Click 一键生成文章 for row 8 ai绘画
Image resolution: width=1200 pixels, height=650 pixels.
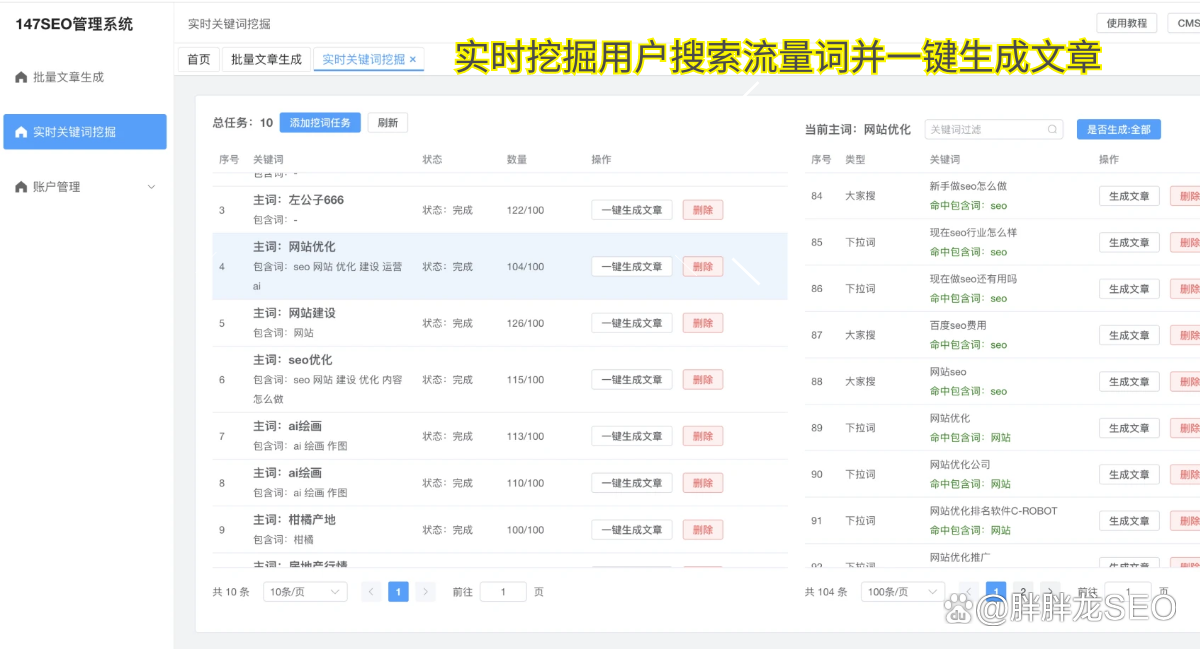coord(632,483)
